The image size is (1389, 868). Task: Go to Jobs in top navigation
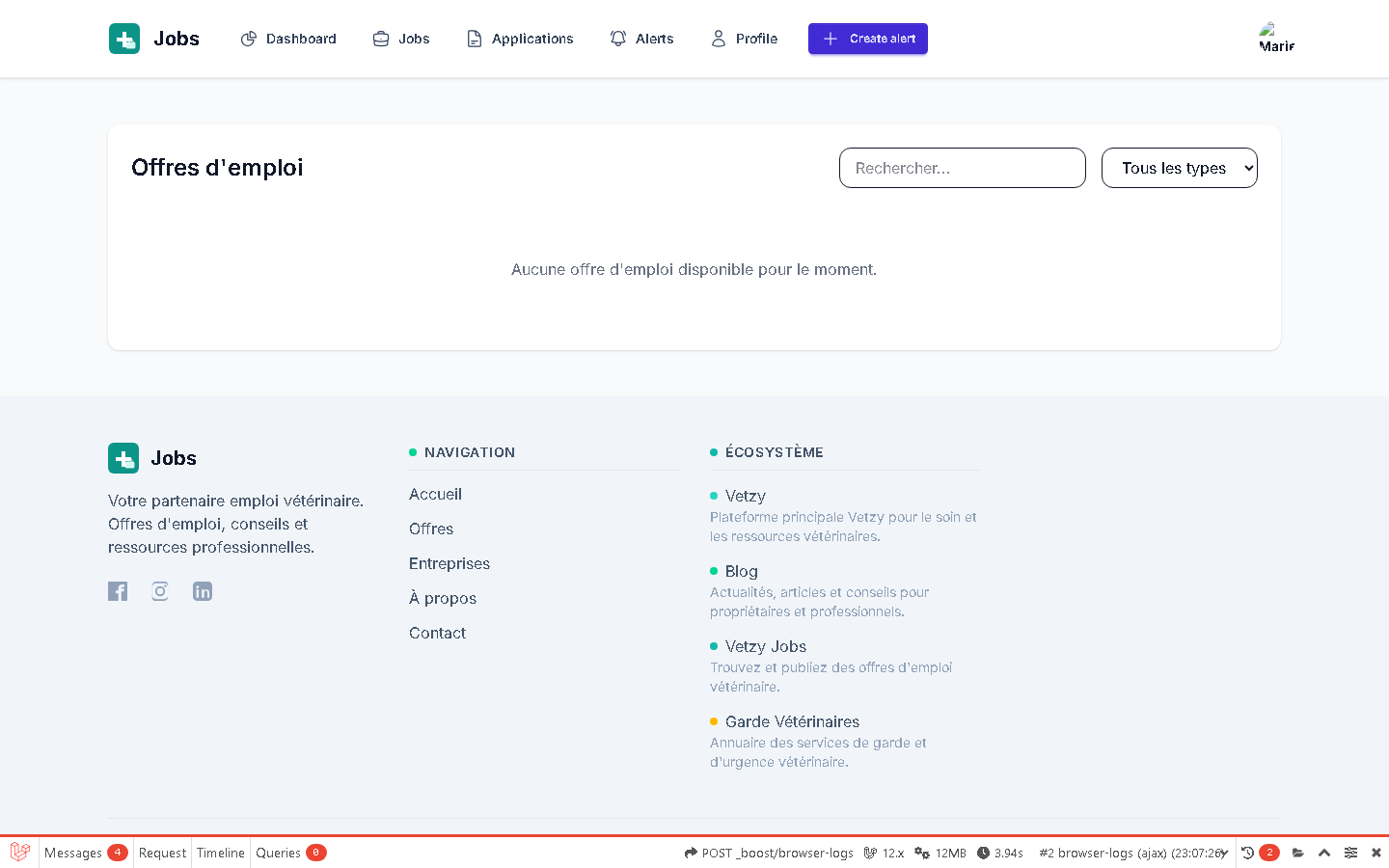(401, 39)
